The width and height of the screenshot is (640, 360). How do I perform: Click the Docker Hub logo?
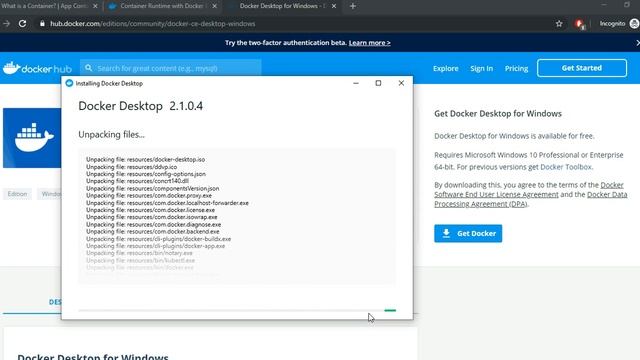click(x=37, y=68)
